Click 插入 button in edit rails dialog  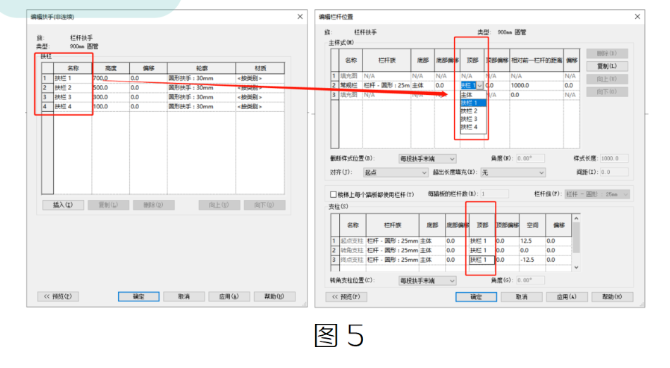[x=63, y=205]
